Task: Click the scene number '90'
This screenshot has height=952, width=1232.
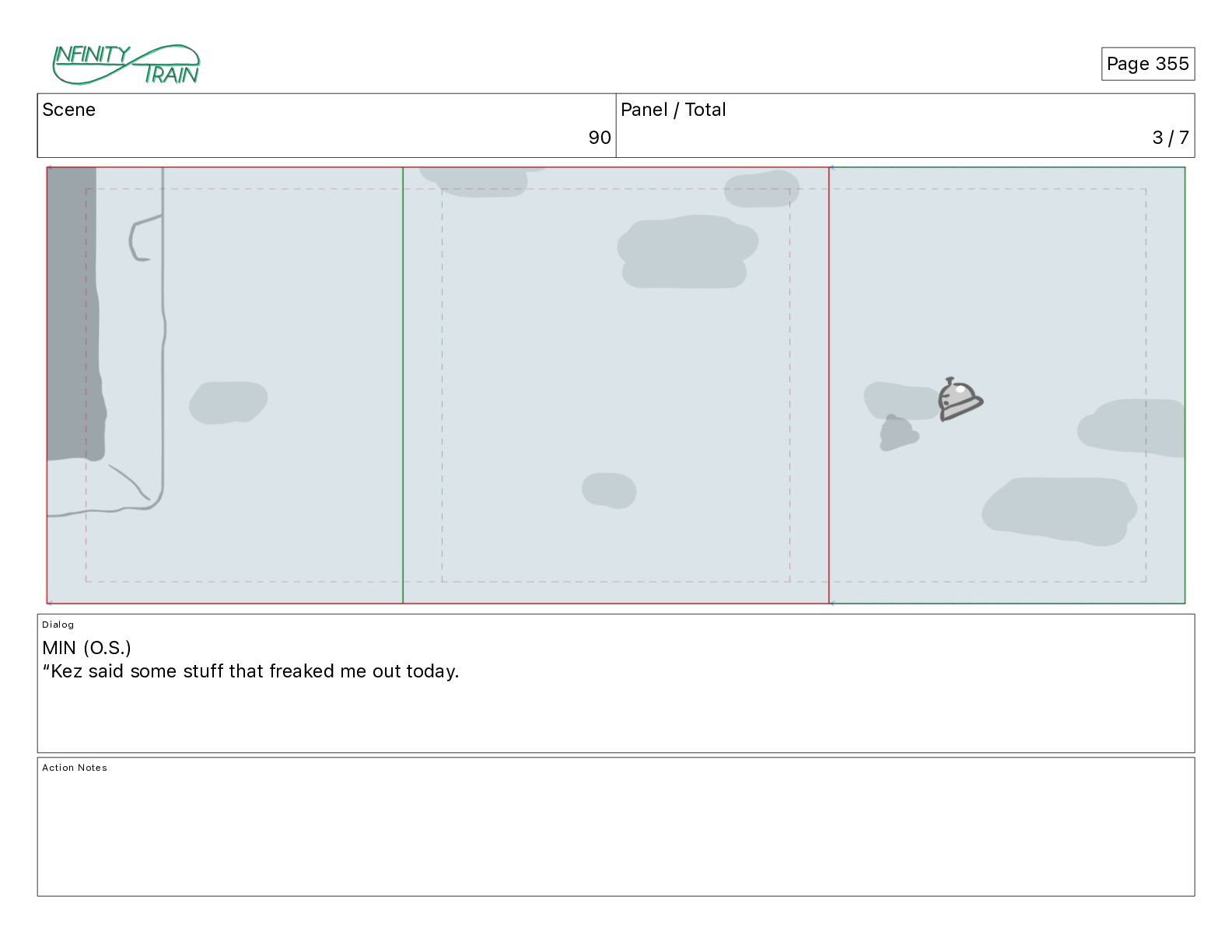Action: pos(599,138)
